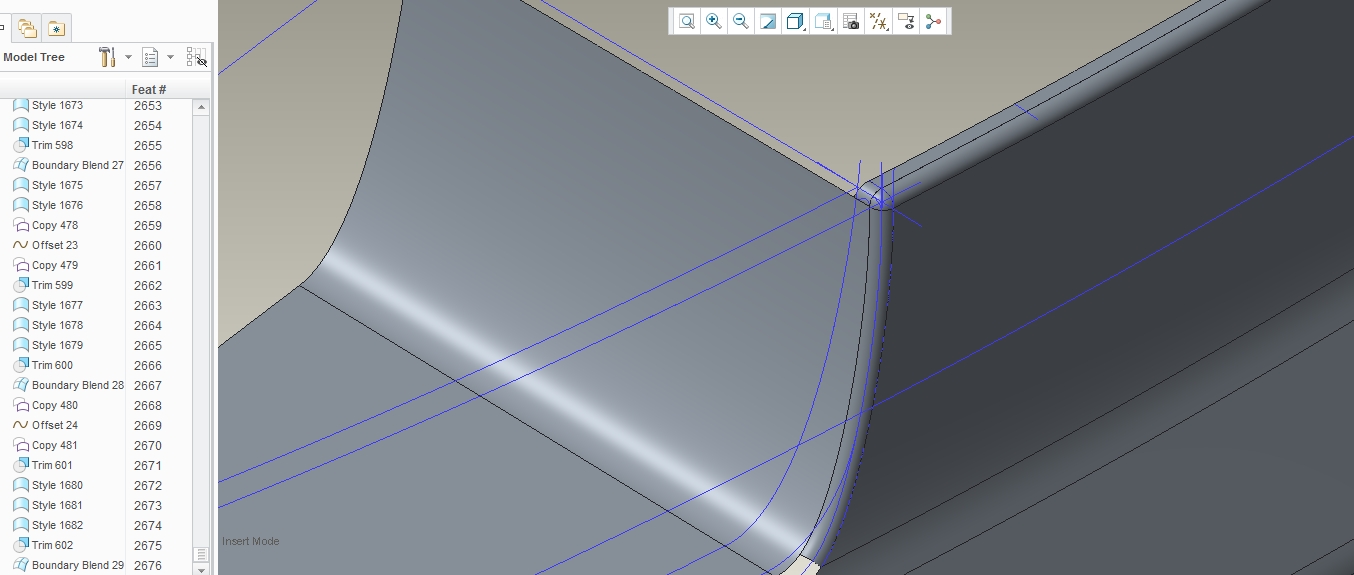This screenshot has width=1354, height=575.
Task: Open the View Manager camera icon
Action: 851,21
